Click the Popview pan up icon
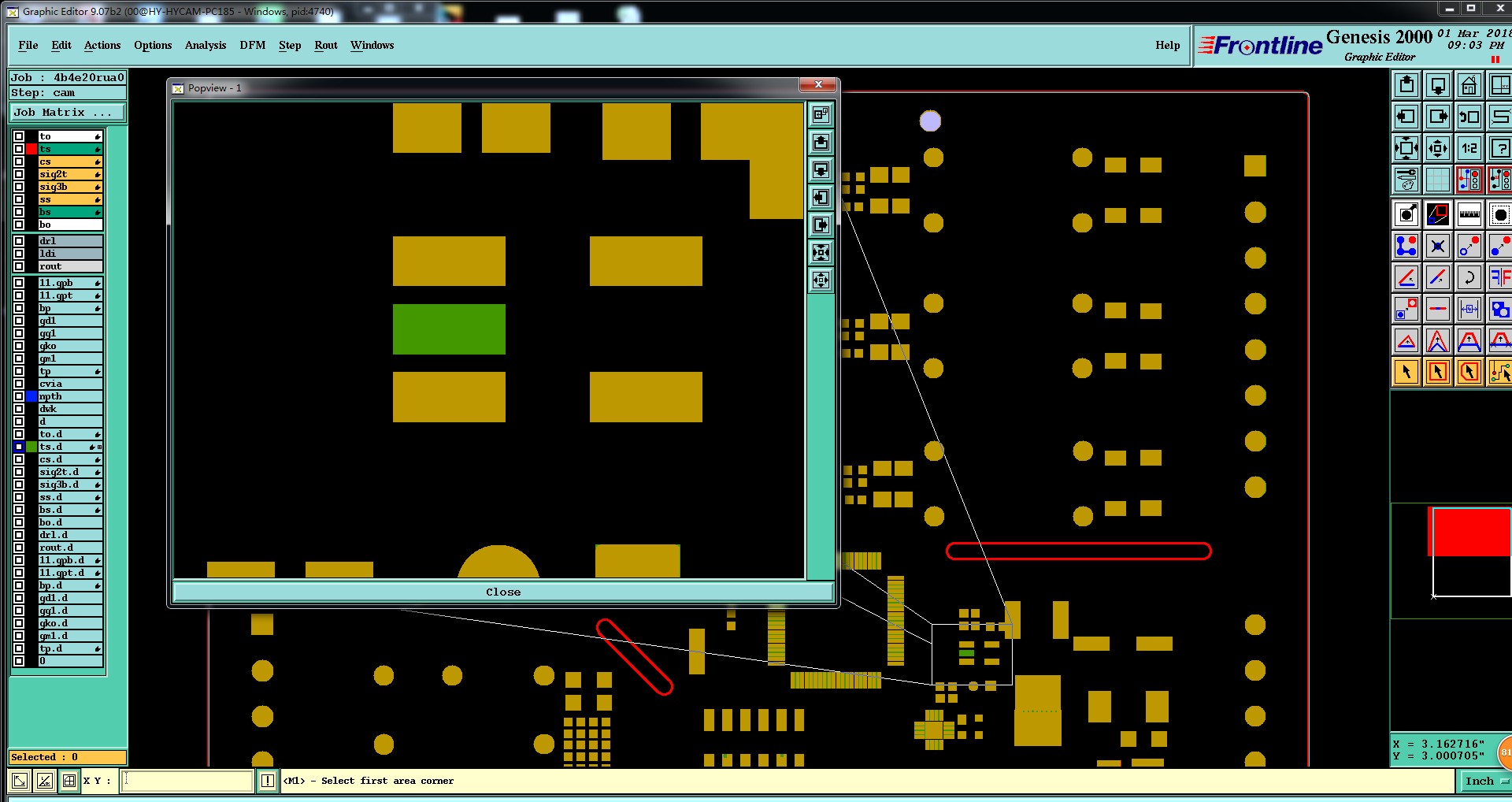Viewport: 1512px width, 802px height. pyautogui.click(x=821, y=143)
